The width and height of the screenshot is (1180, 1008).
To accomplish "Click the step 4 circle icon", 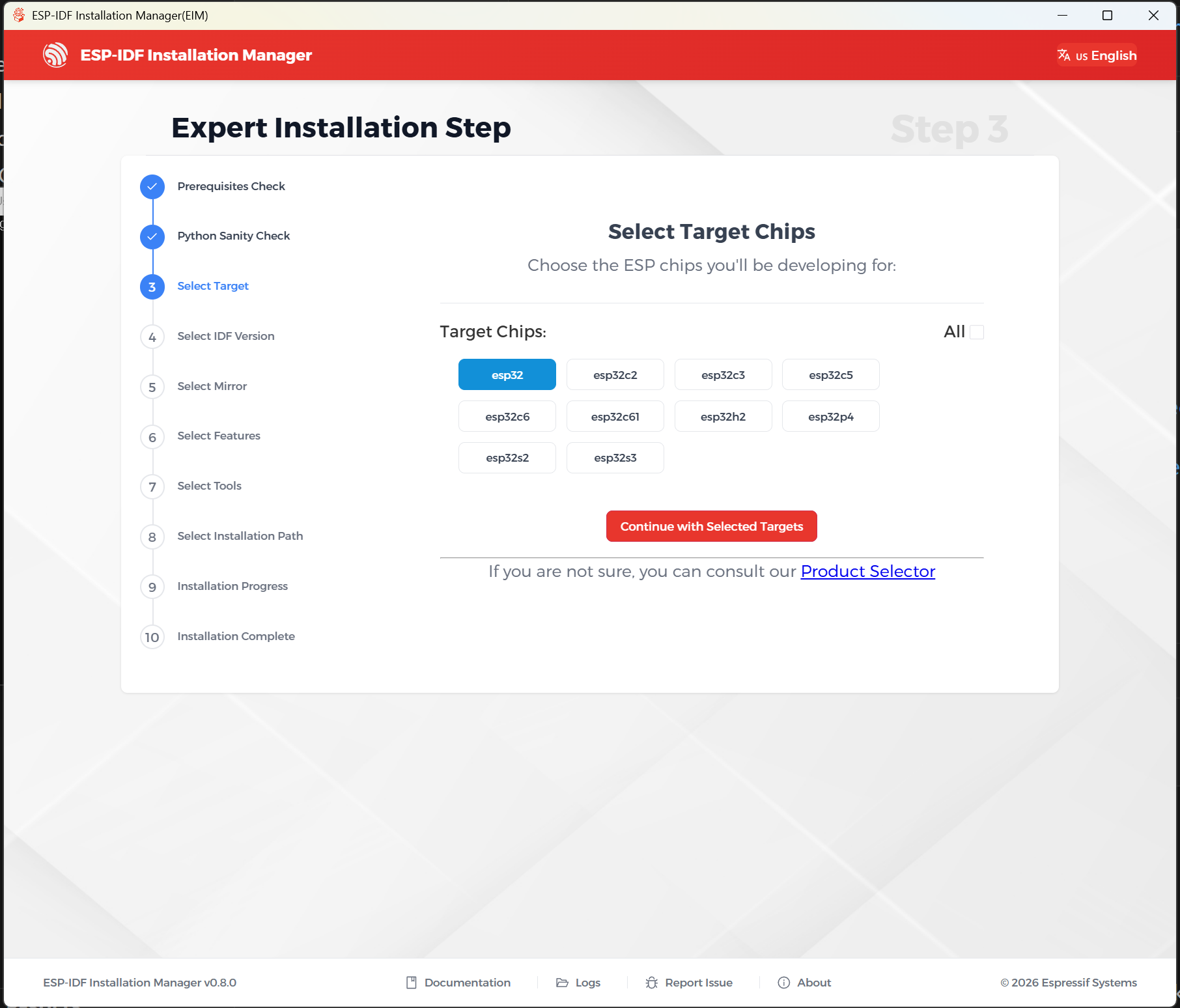I will (152, 337).
